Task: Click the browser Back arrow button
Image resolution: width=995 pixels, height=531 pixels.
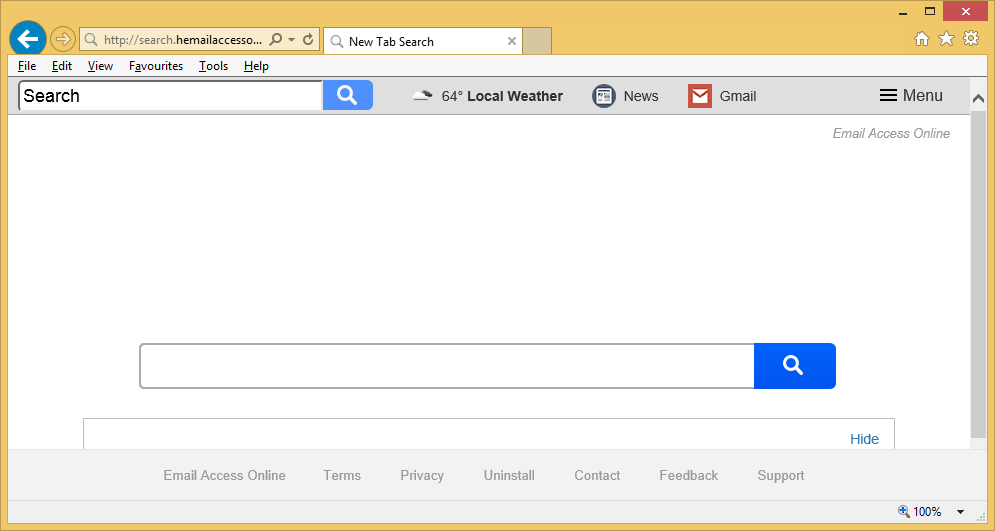Action: (28, 40)
